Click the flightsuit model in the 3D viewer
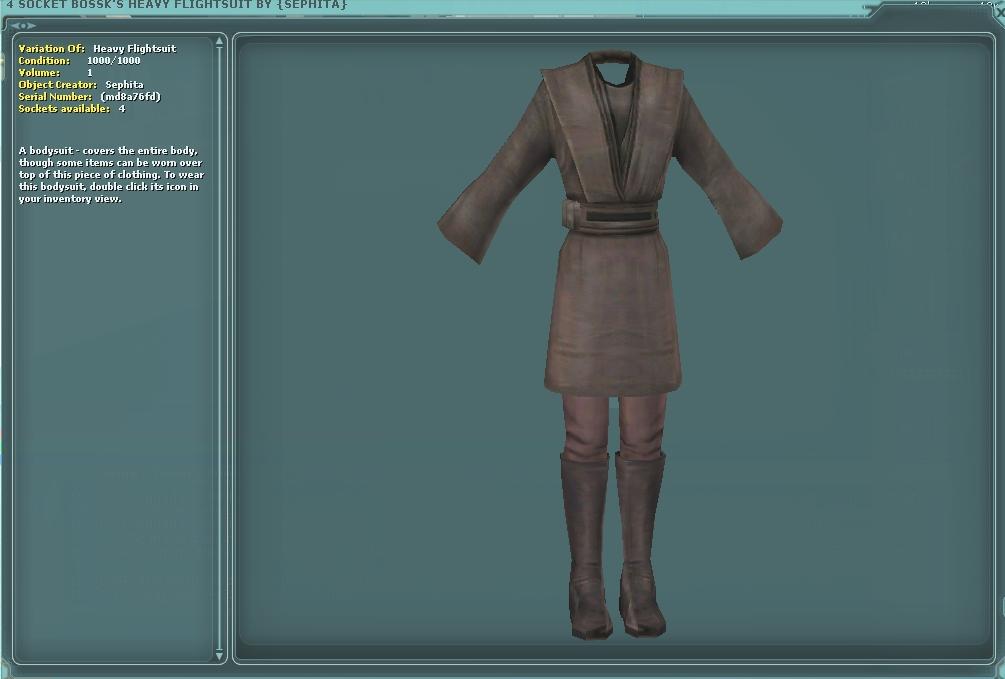Screen dimensions: 1005x679 [610, 345]
